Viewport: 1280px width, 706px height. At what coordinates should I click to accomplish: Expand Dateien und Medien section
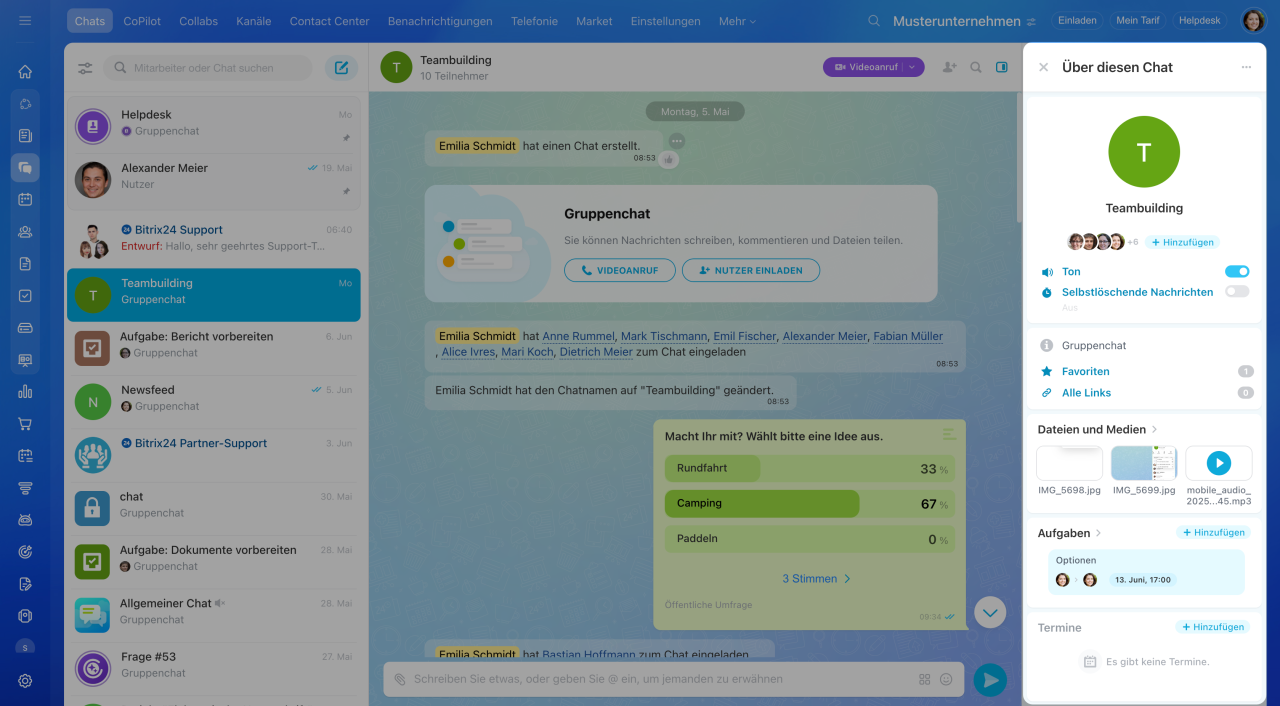[x=1098, y=429]
